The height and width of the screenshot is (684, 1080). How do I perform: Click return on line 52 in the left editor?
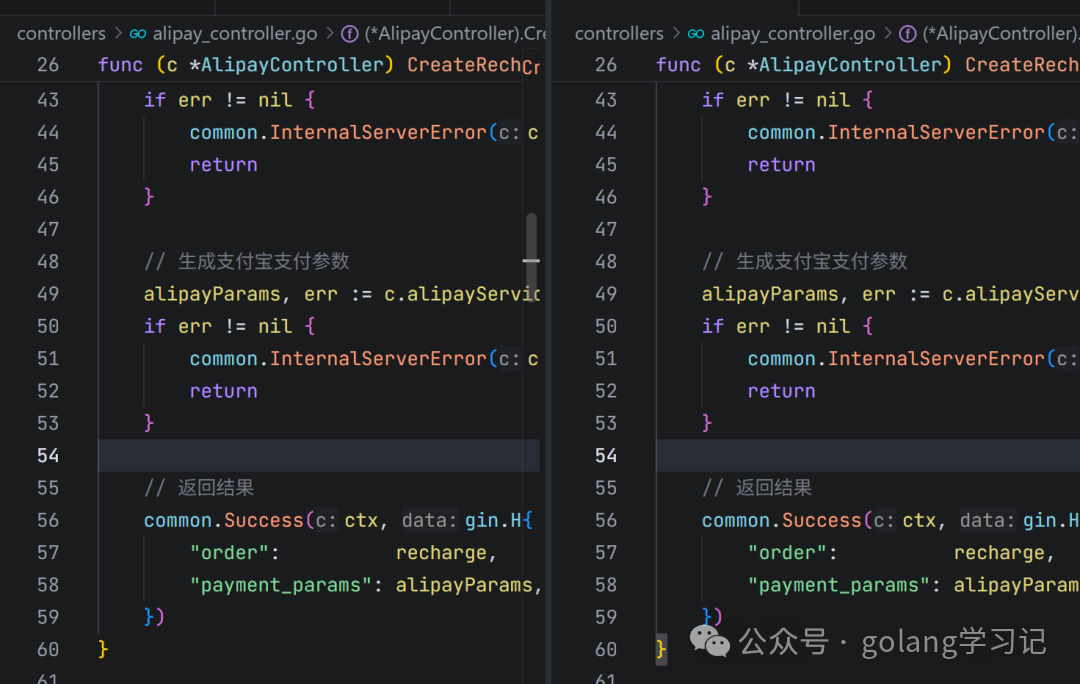[223, 391]
